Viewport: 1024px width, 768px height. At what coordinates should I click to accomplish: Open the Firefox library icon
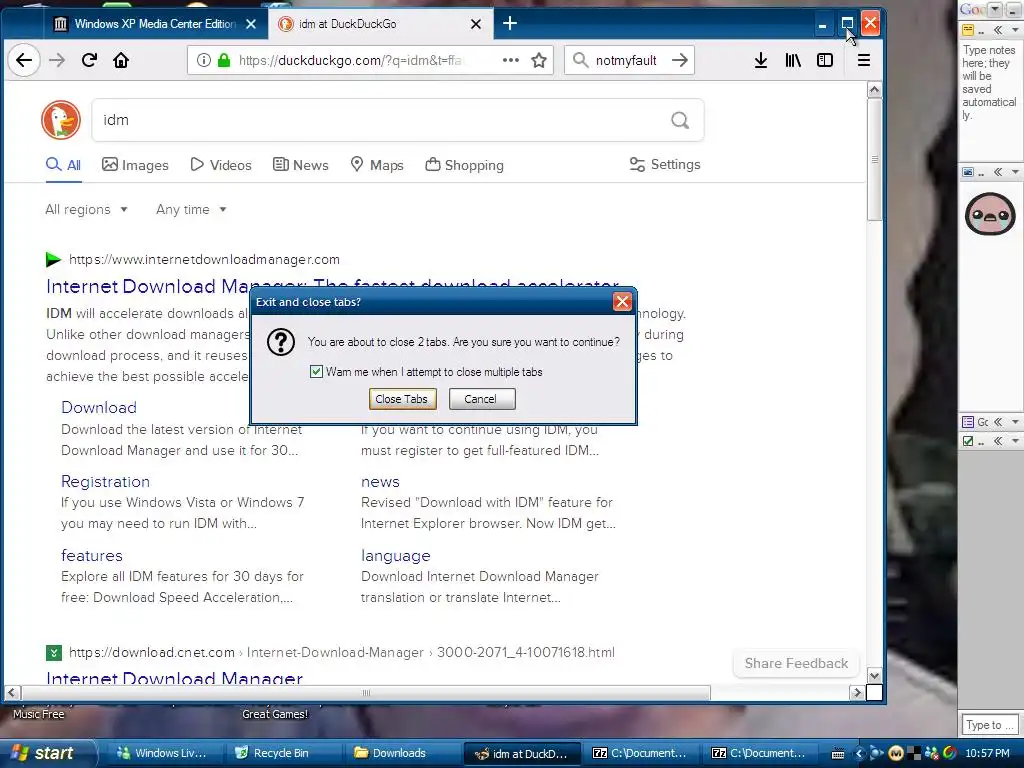coord(793,61)
